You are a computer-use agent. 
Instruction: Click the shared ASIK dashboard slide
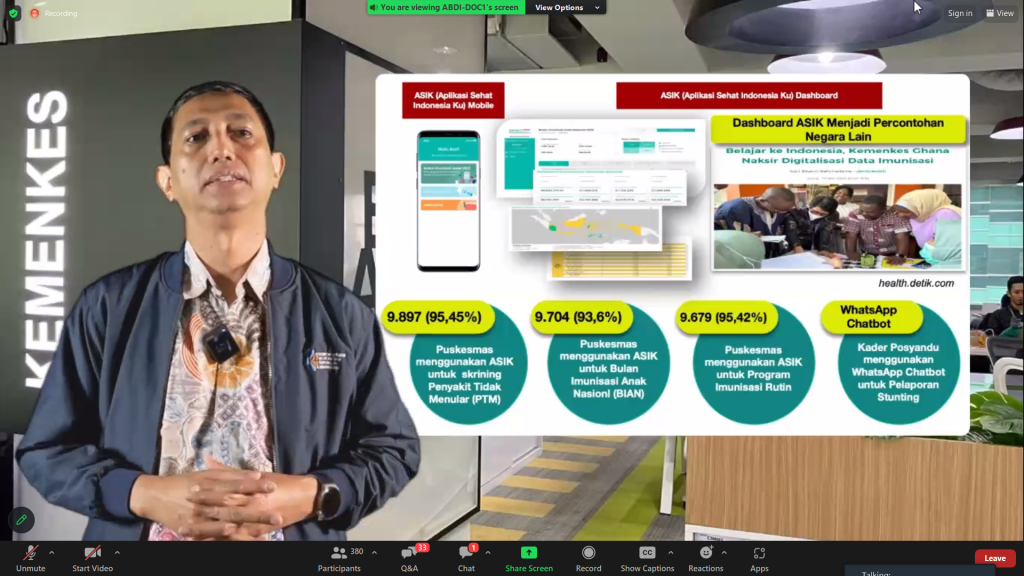point(672,254)
